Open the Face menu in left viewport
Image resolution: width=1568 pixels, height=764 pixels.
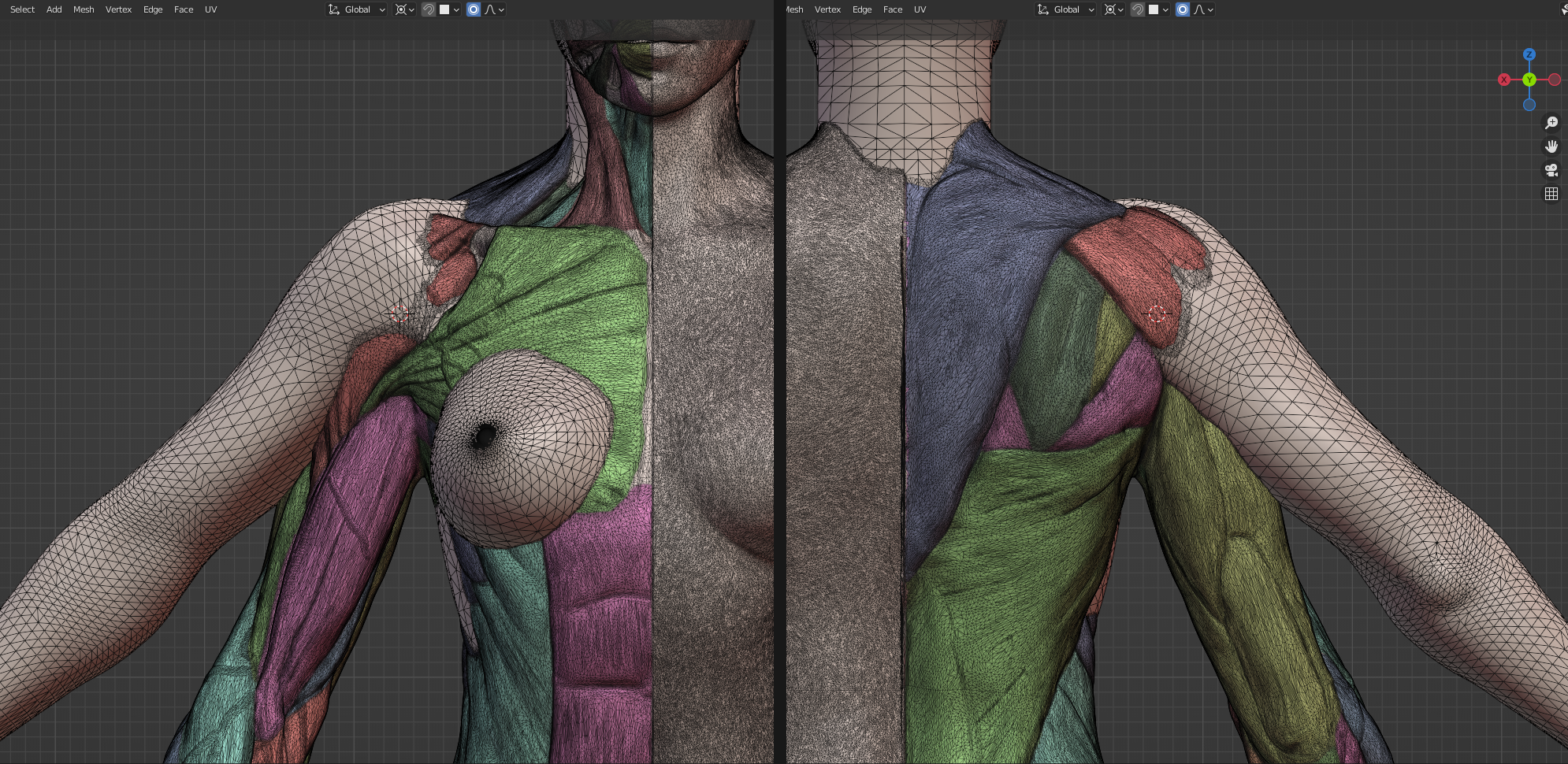tap(184, 9)
